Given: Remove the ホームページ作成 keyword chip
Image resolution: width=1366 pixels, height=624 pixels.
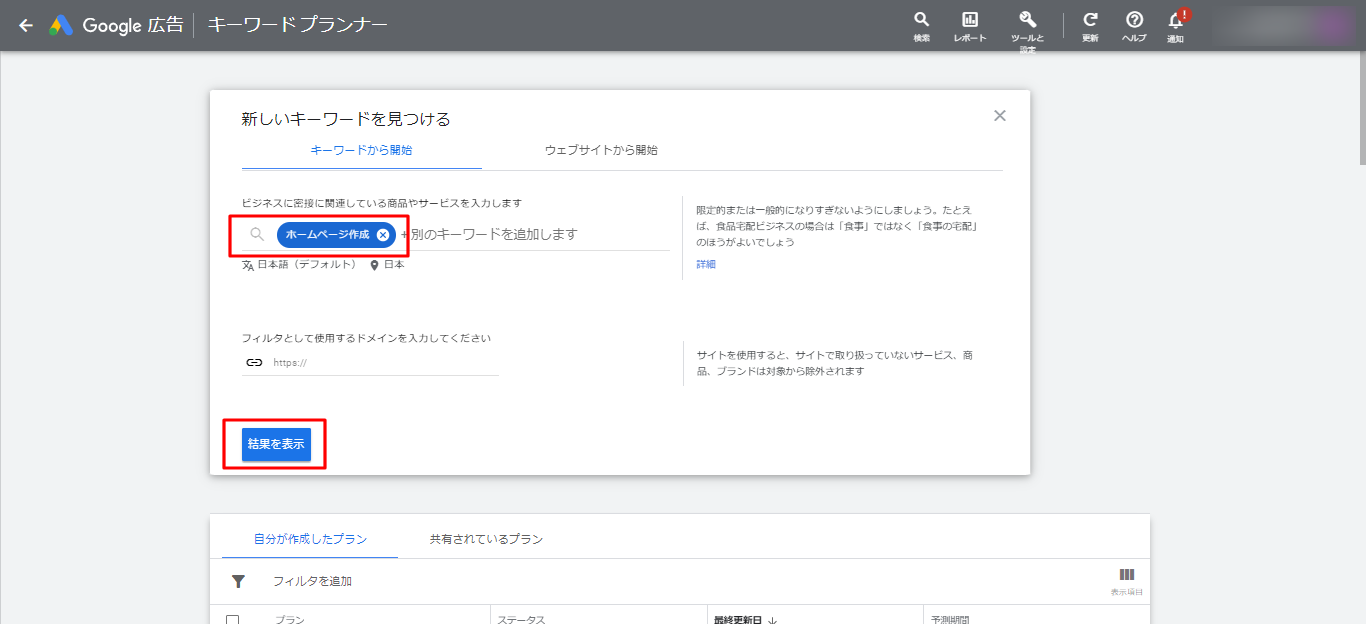Looking at the screenshot, I should pyautogui.click(x=383, y=235).
